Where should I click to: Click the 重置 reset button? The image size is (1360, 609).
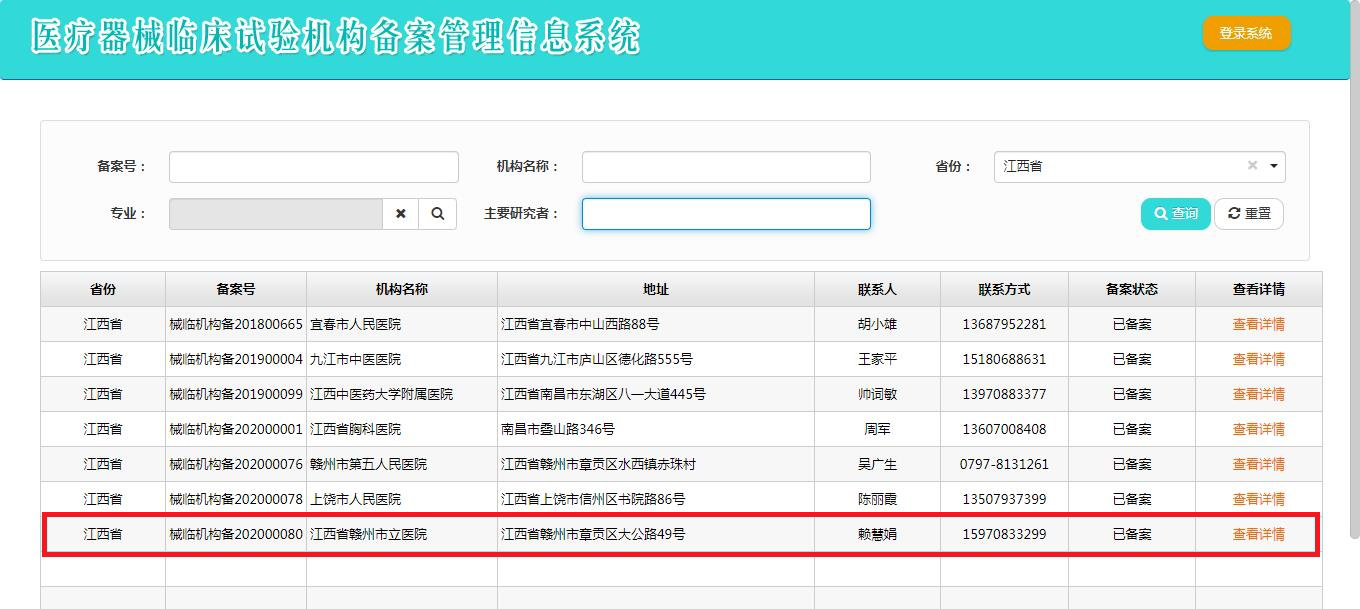(x=1249, y=214)
